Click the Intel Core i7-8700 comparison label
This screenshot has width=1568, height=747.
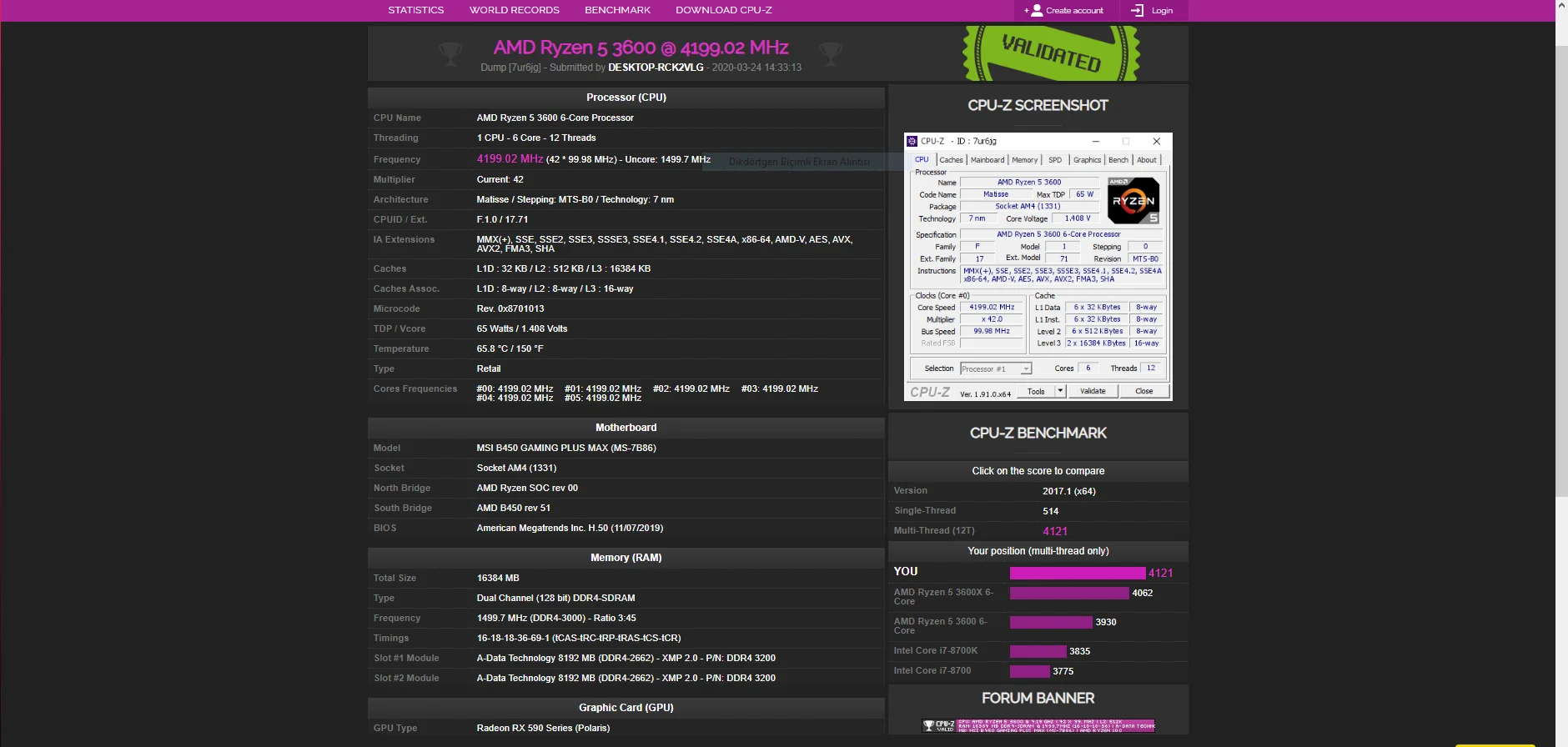point(932,670)
